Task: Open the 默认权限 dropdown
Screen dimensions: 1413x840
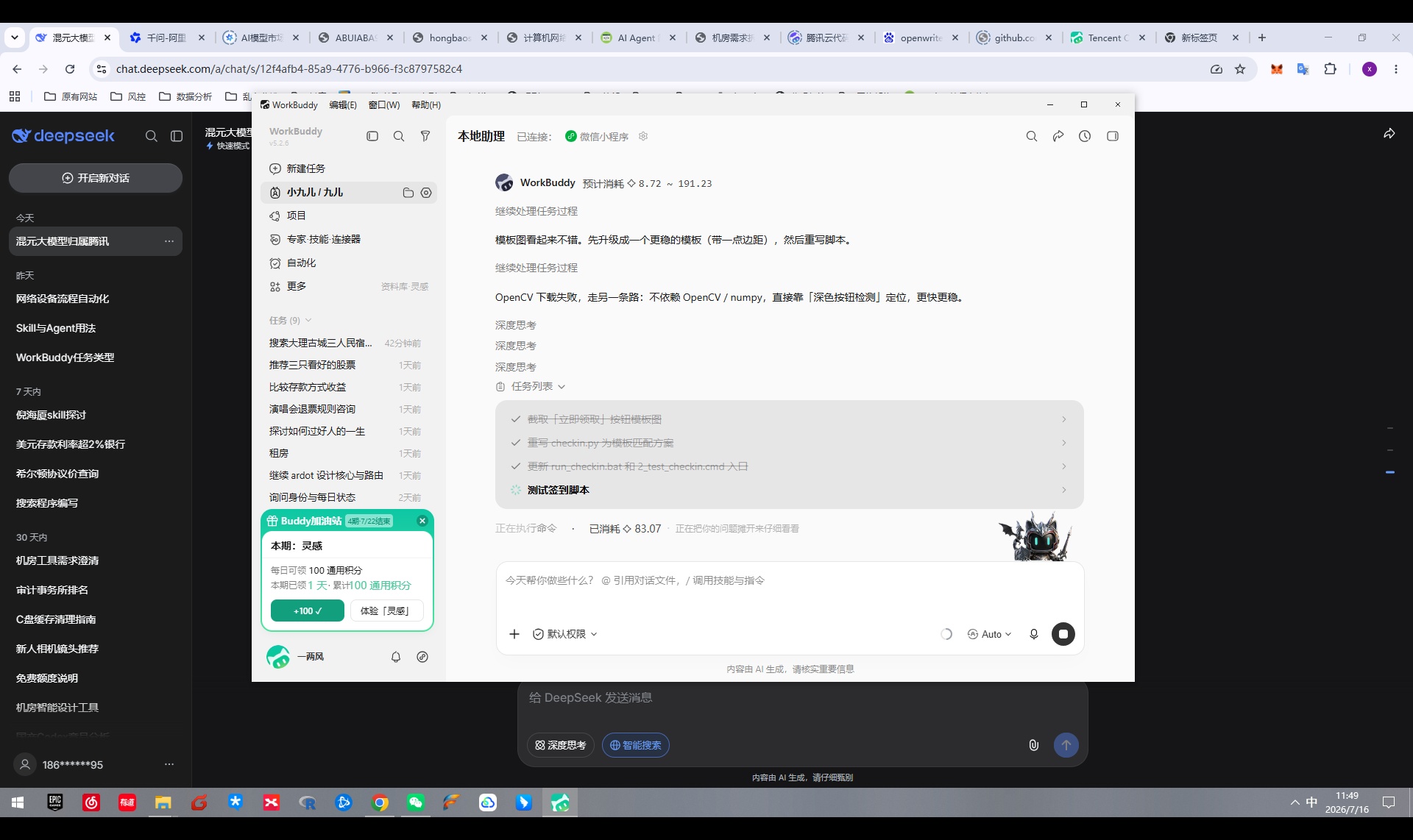Action: pos(565,634)
